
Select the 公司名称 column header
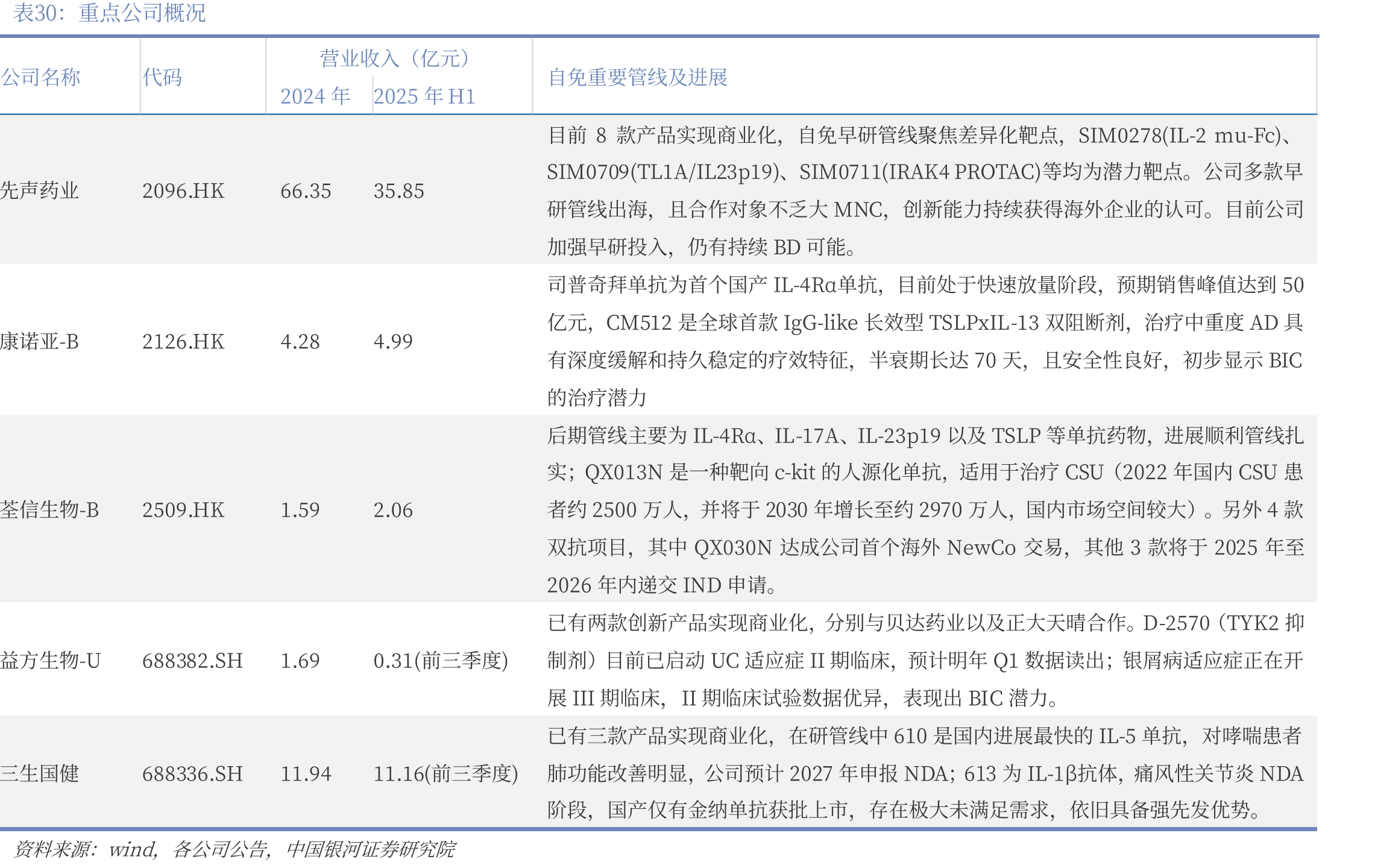click(x=40, y=77)
